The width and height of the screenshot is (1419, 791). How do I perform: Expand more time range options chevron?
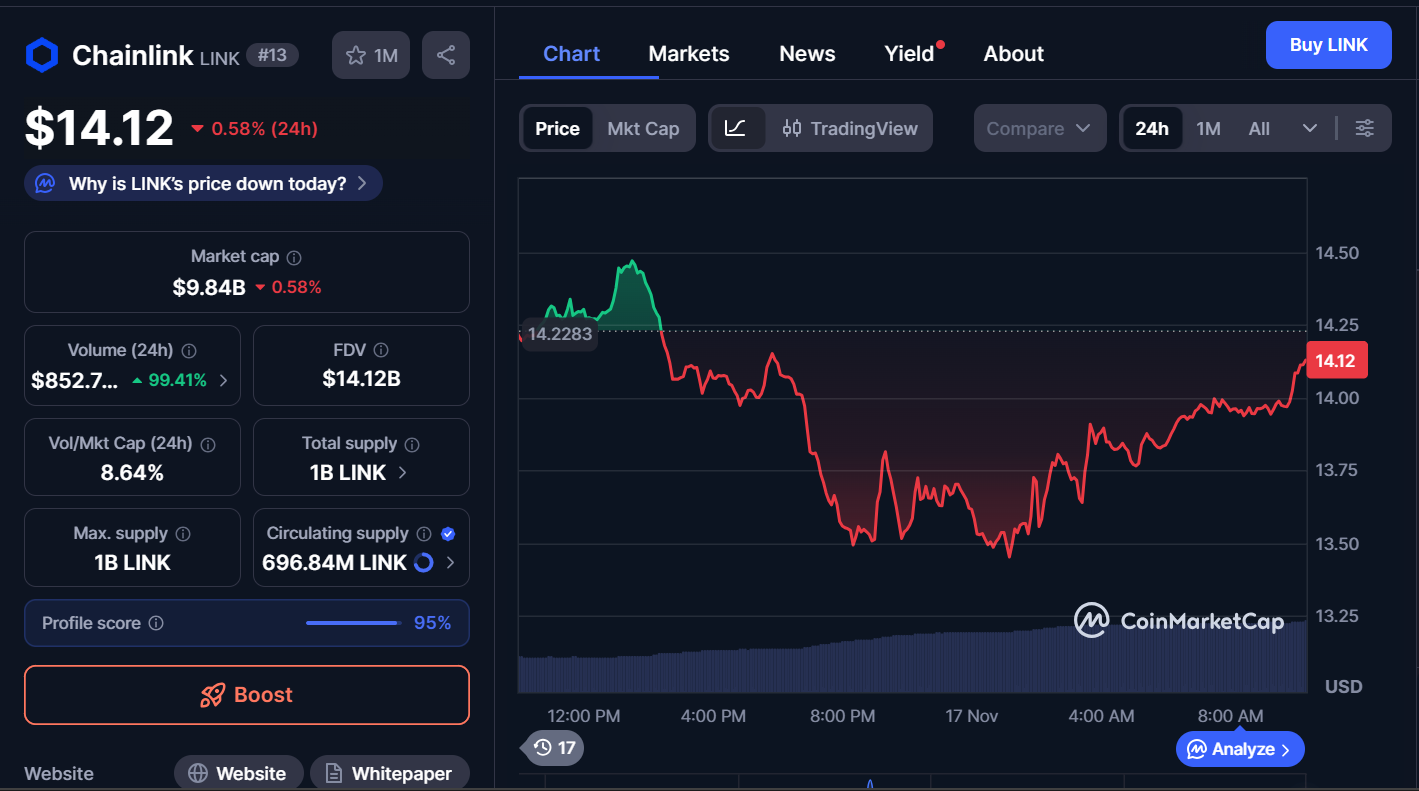point(1309,128)
